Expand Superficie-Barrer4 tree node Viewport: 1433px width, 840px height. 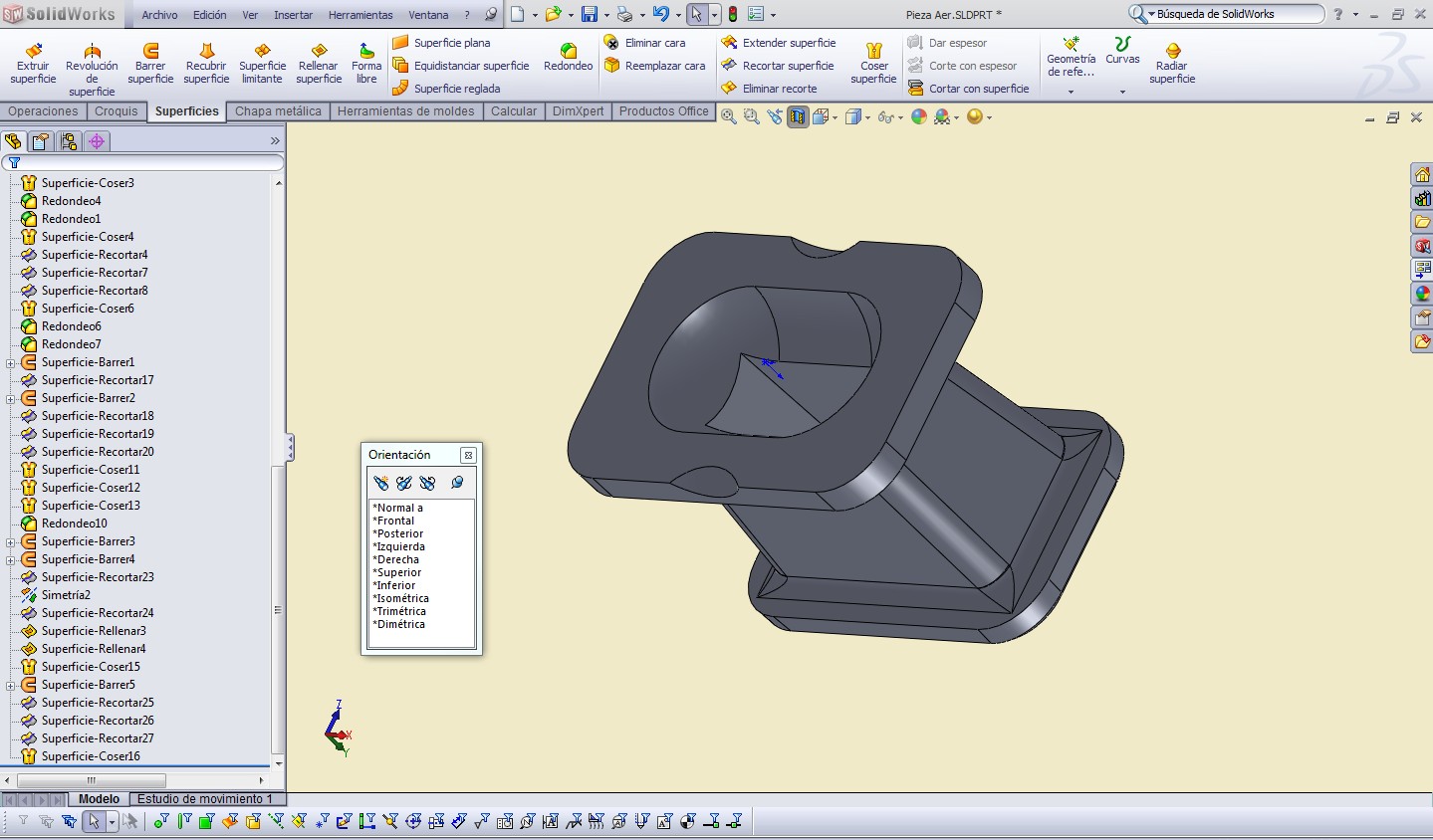pyautogui.click(x=11, y=560)
